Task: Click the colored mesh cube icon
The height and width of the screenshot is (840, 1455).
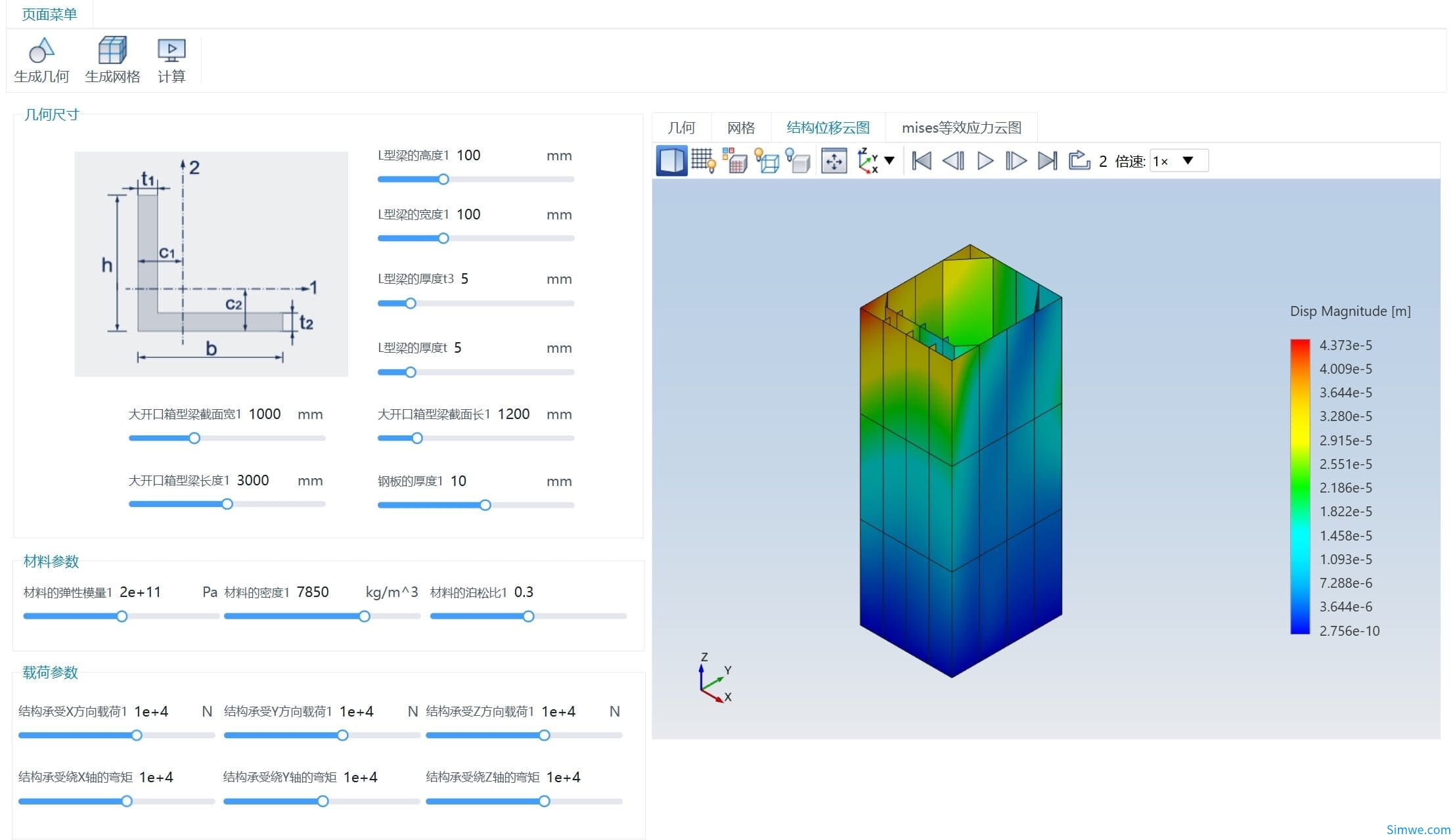Action: point(735,161)
